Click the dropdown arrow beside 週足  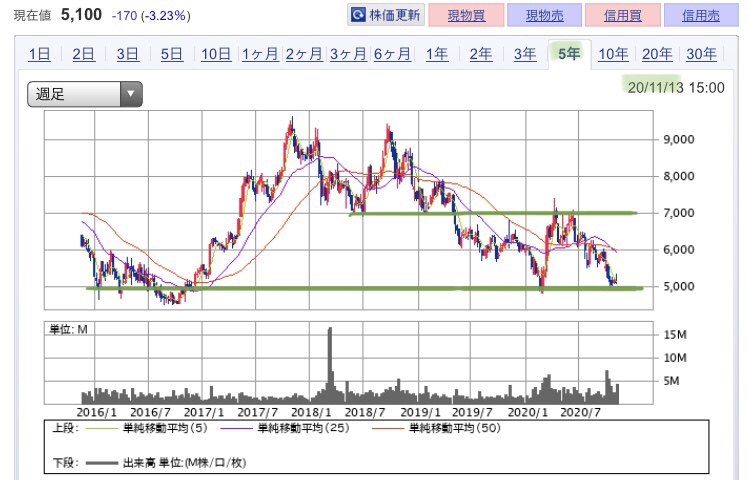tap(130, 95)
